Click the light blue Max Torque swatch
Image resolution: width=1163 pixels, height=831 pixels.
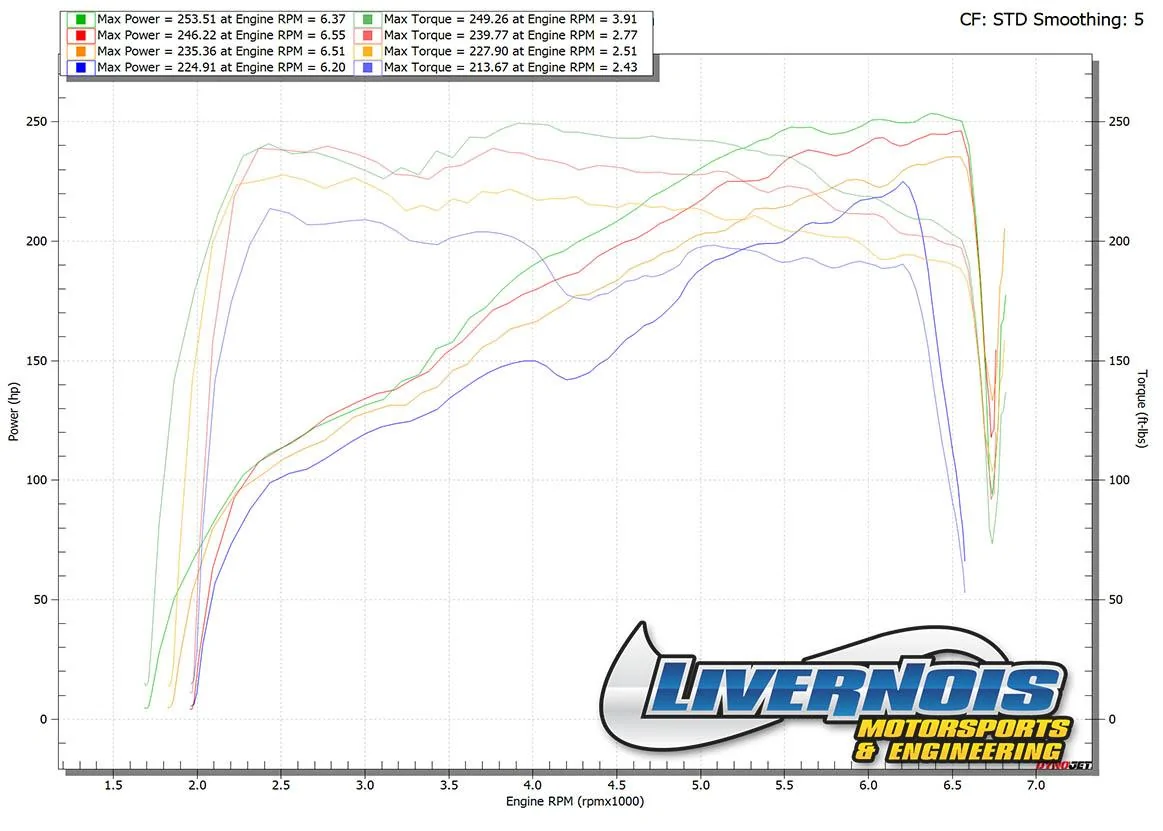tap(368, 68)
